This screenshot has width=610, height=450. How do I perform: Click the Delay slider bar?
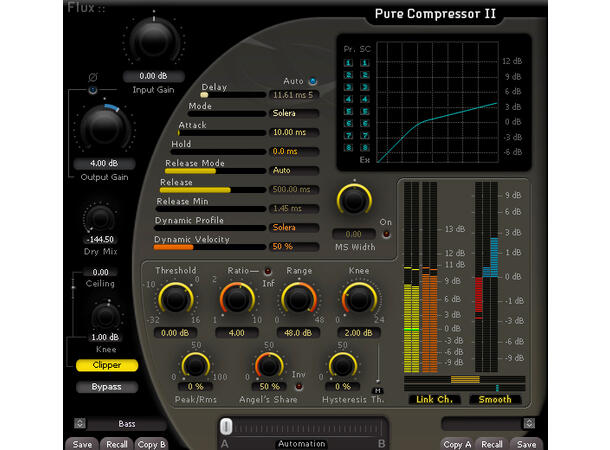coord(233,95)
